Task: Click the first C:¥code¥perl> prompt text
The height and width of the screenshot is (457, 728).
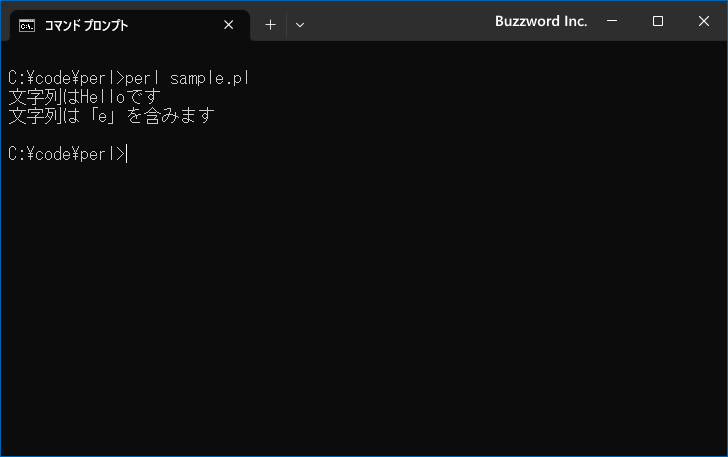Action: point(67,78)
